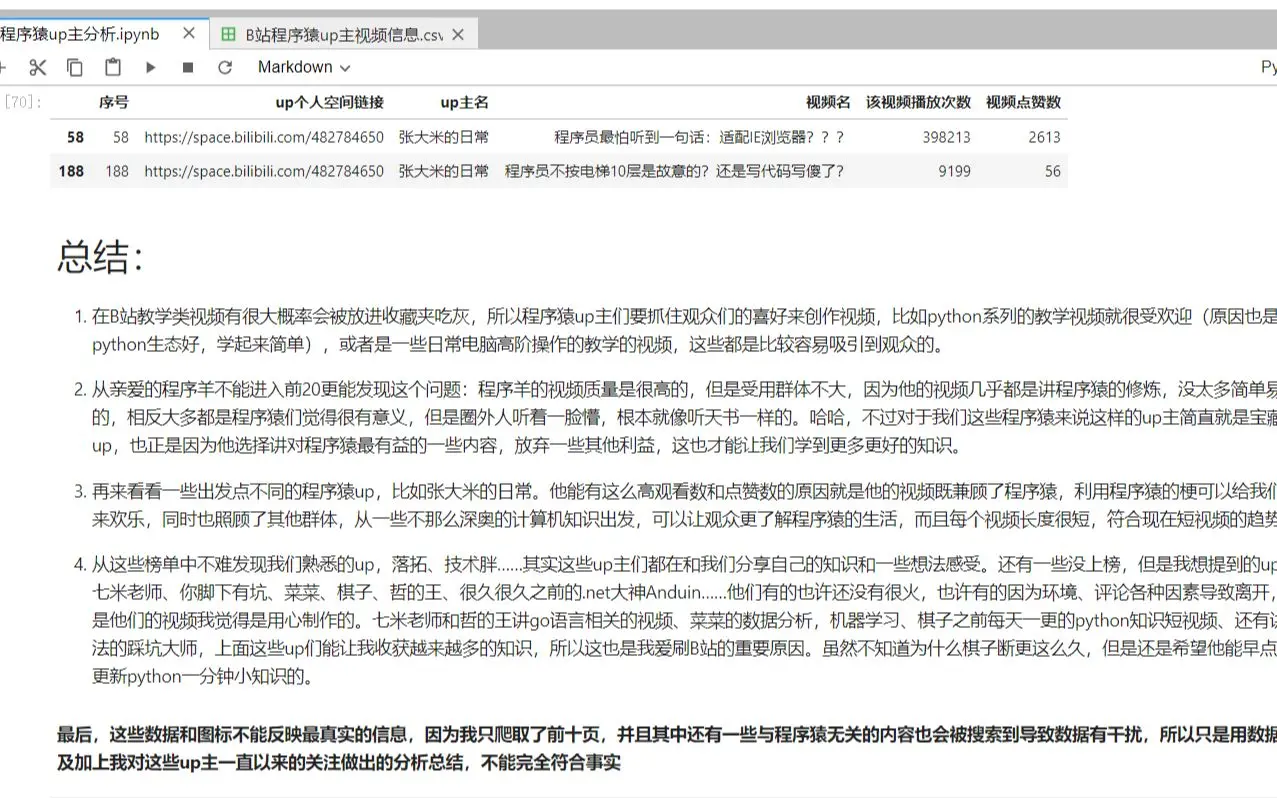
Task: Open the Markdown cell type dropdown
Action: [304, 67]
